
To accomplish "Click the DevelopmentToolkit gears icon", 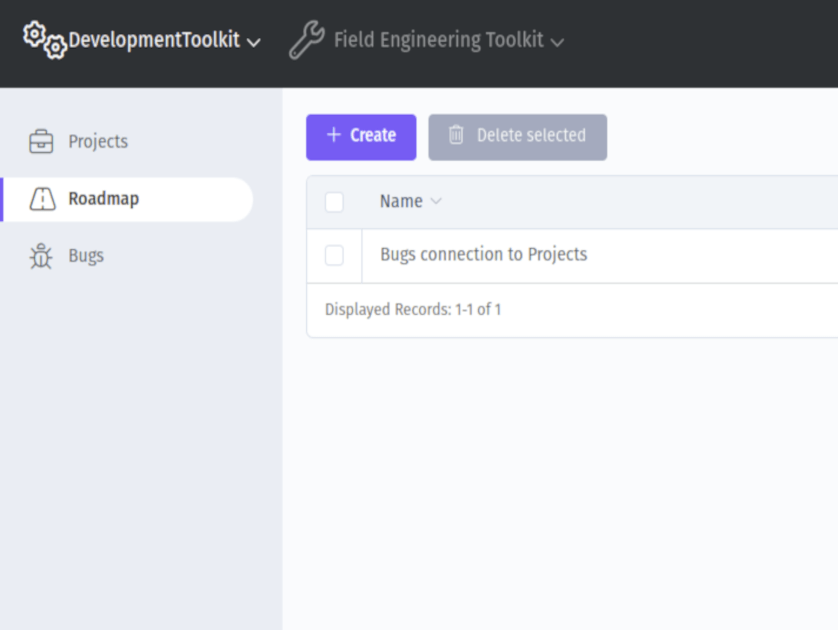I will pos(45,40).
